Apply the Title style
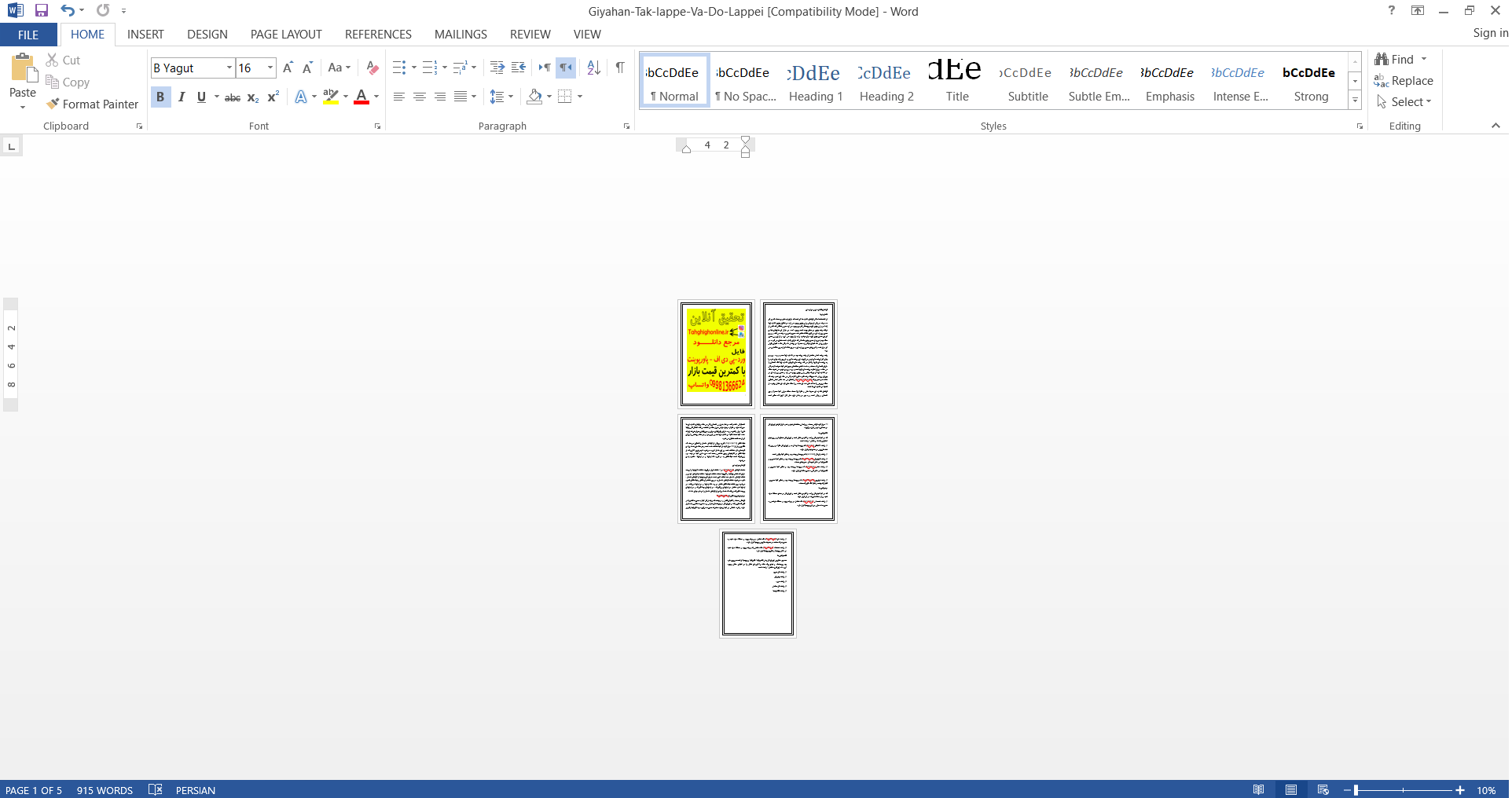The height and width of the screenshot is (798, 1512). point(957,81)
